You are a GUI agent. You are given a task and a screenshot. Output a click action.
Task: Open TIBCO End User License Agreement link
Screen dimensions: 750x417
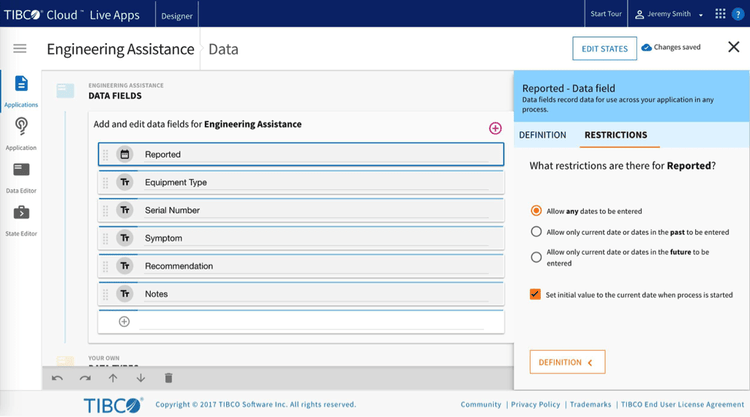pos(682,405)
